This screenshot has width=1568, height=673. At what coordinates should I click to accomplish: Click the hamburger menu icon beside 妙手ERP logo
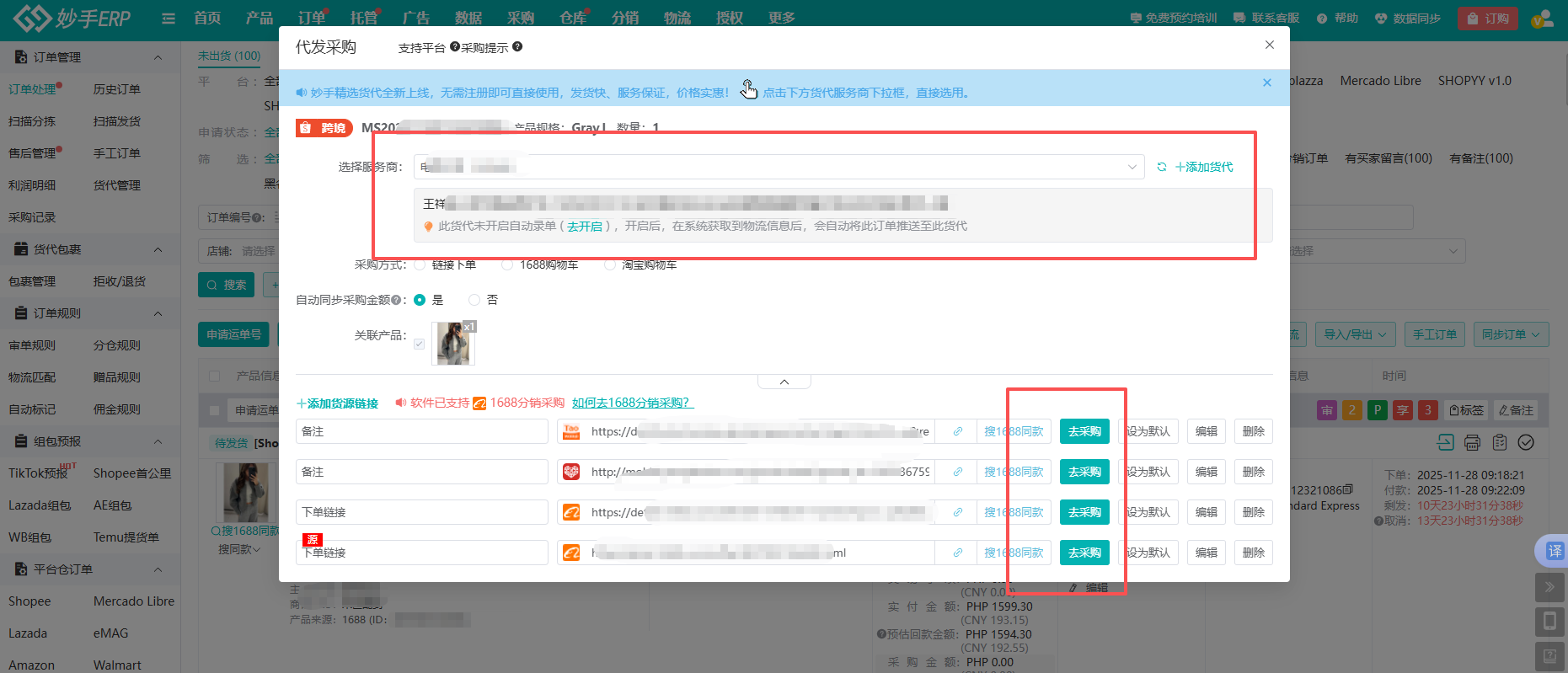(x=169, y=19)
